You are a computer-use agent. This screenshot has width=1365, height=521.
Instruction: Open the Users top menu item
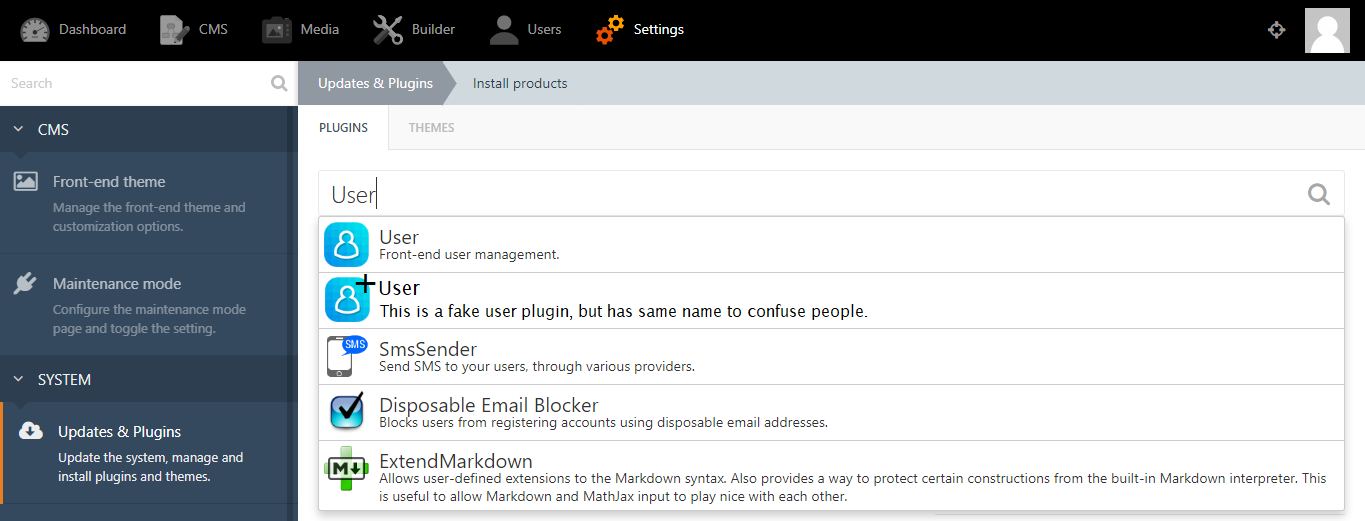[x=525, y=30]
